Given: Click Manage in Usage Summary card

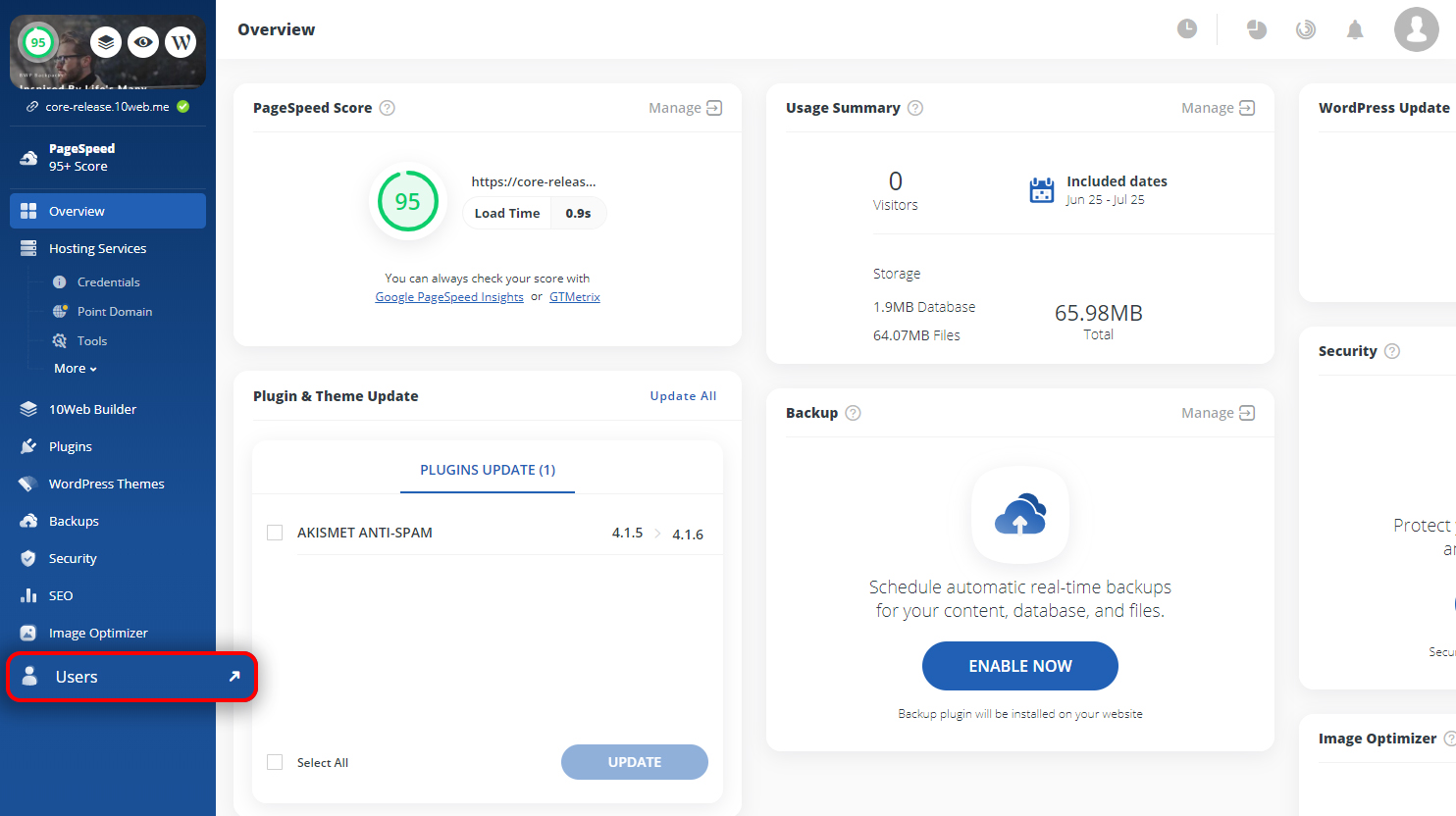Looking at the screenshot, I should point(1218,108).
